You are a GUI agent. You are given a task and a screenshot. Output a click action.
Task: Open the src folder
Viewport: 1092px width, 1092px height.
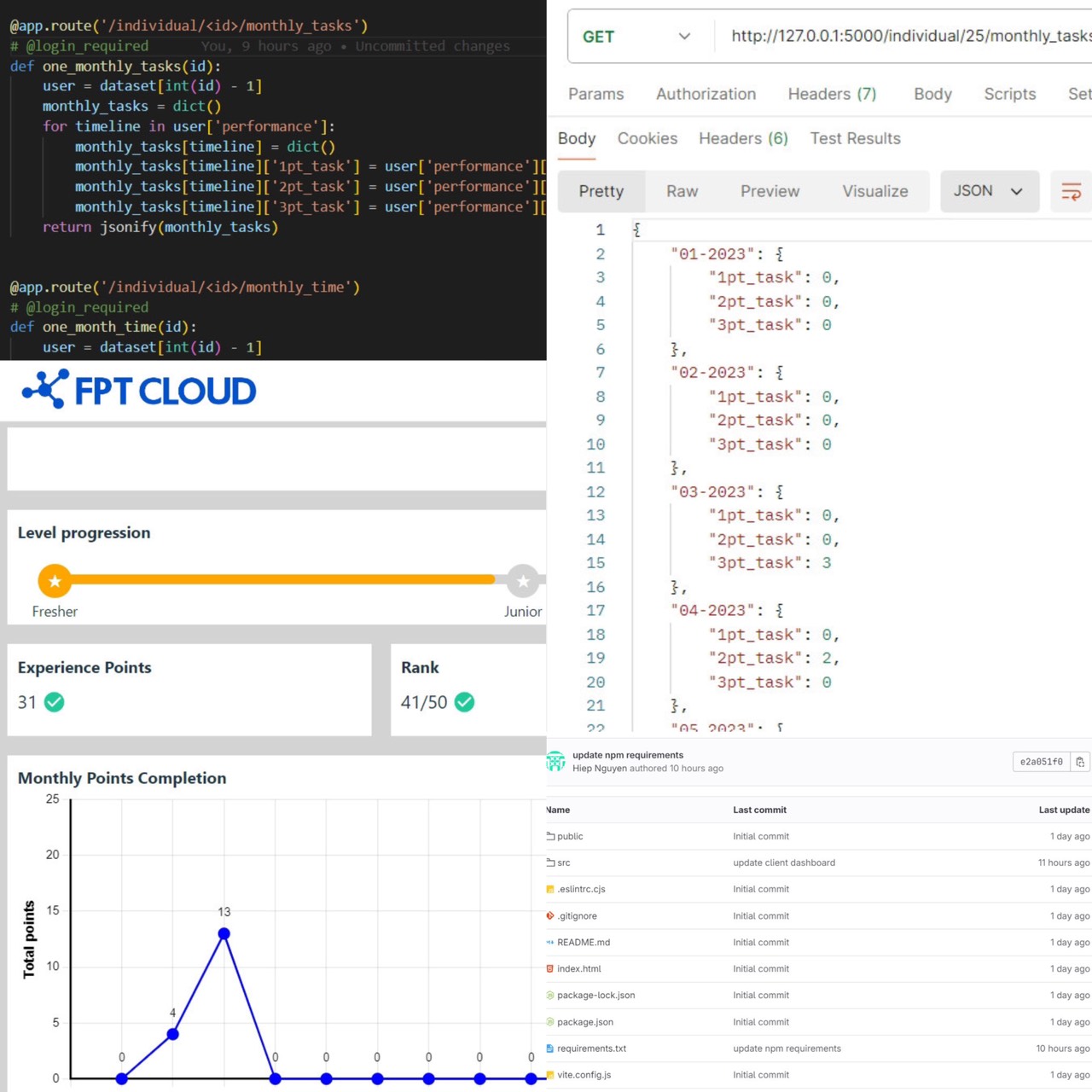tap(564, 863)
